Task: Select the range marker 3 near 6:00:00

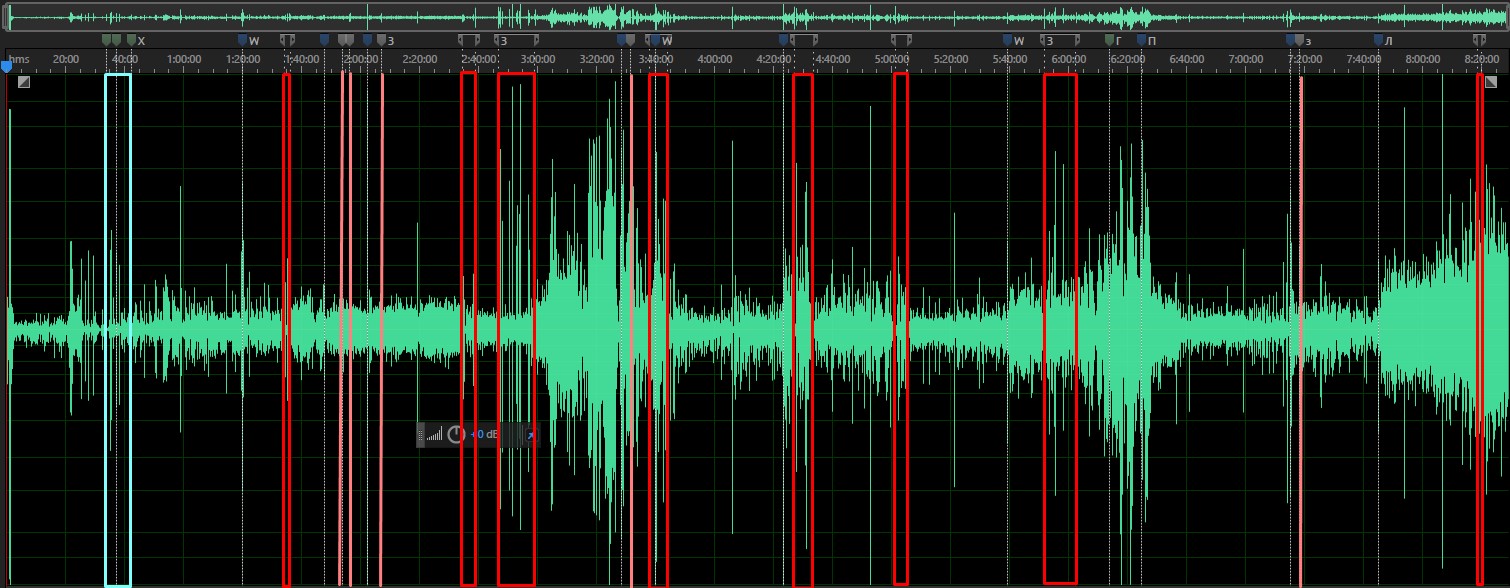Action: pos(1060,40)
